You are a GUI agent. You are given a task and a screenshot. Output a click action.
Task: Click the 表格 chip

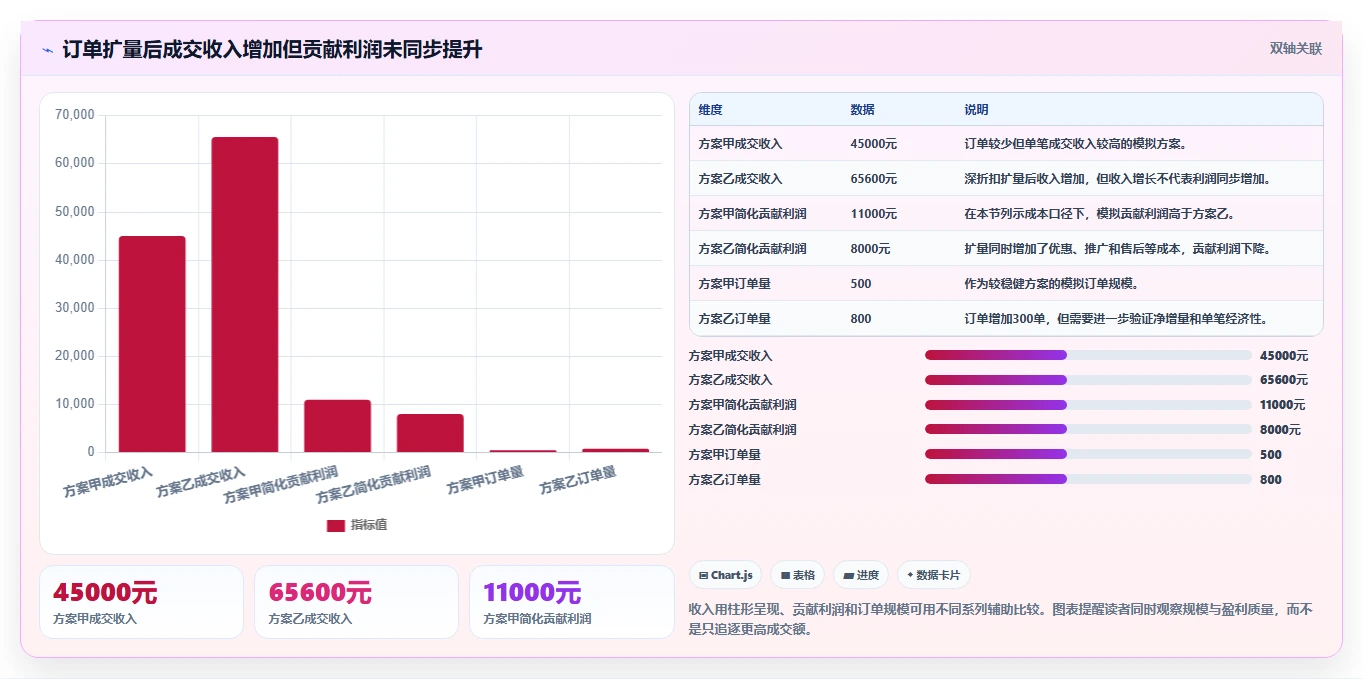pyautogui.click(x=798, y=575)
